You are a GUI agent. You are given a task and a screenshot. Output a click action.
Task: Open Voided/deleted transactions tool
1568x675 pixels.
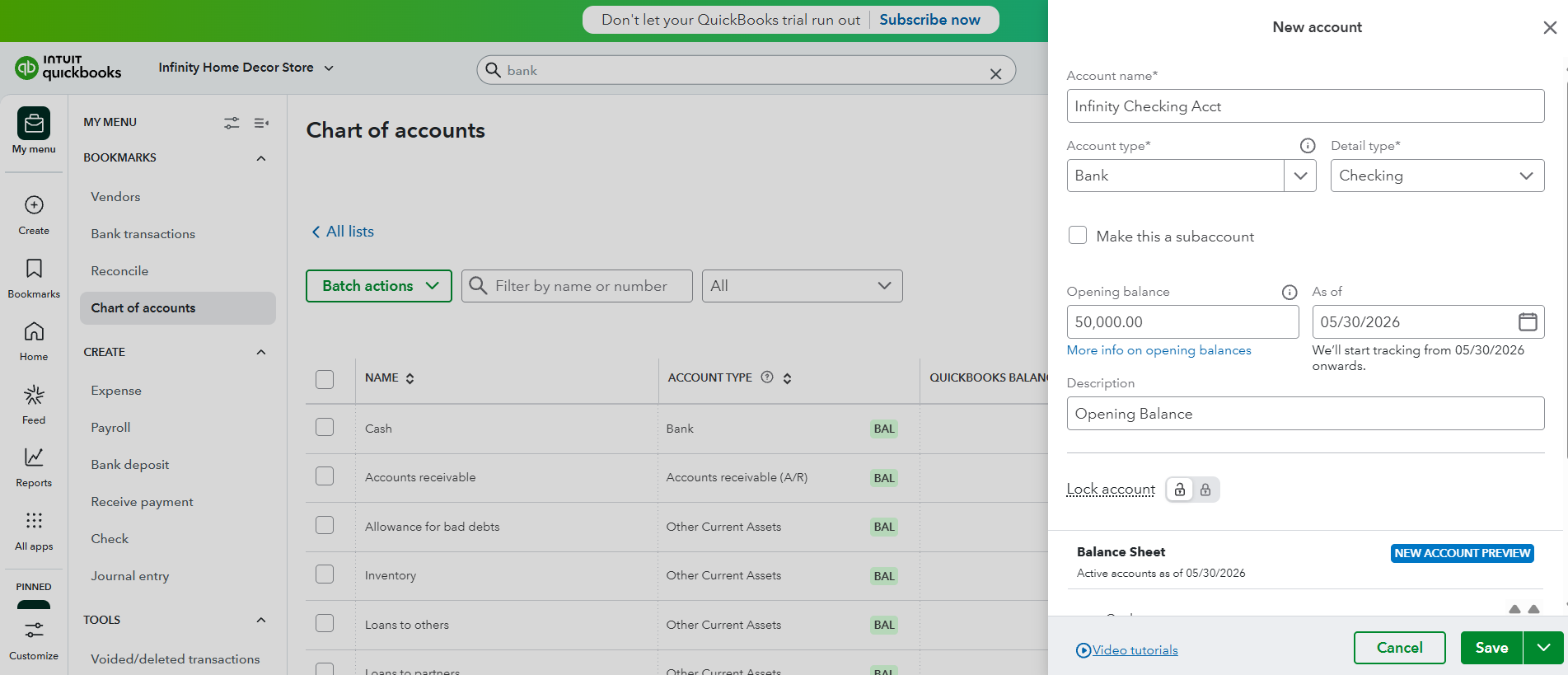click(175, 659)
